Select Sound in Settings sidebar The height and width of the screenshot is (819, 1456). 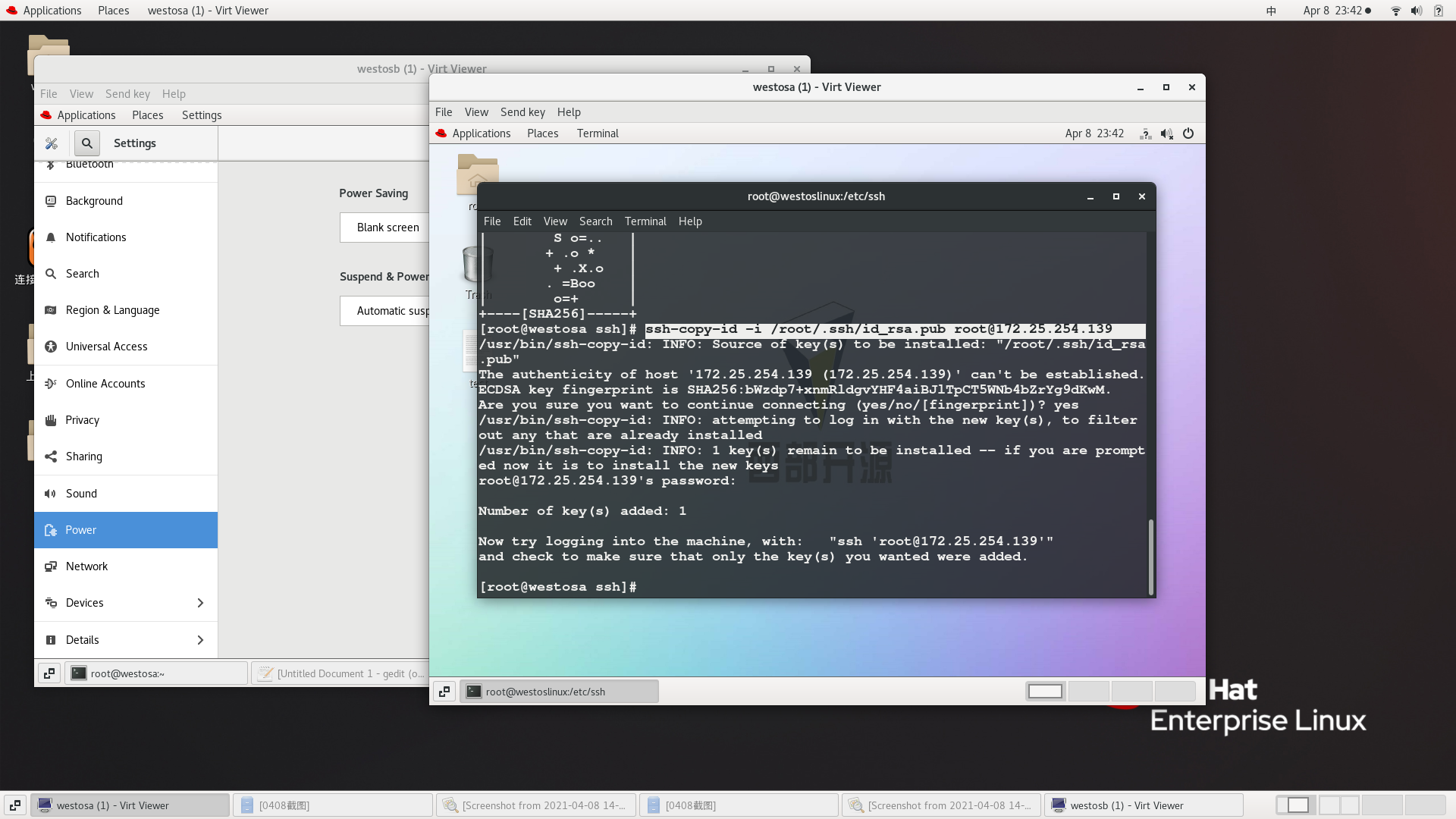(x=126, y=494)
